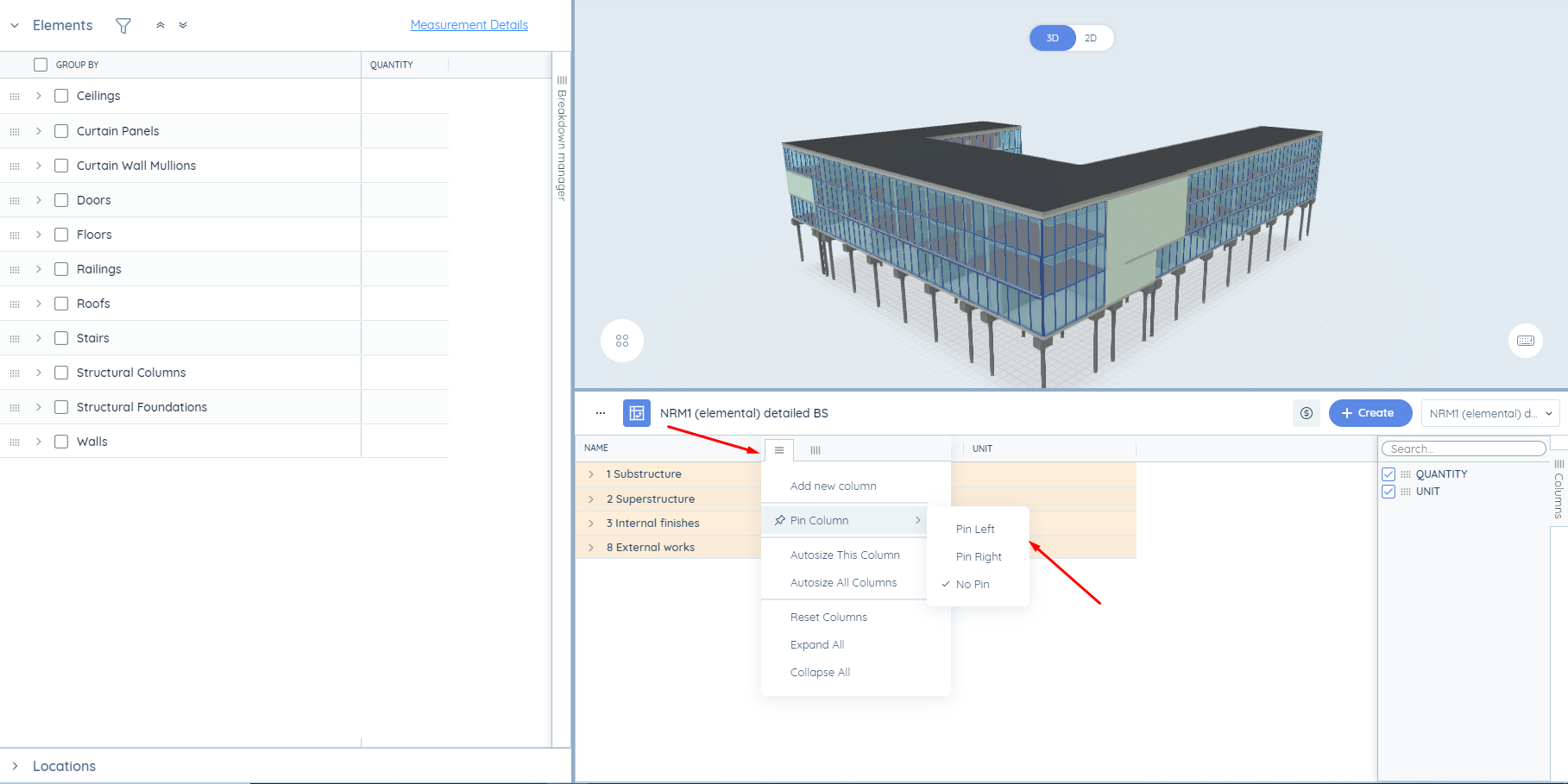Choose Add new column menu item
Screen dimensions: 1568x784
pos(834,486)
